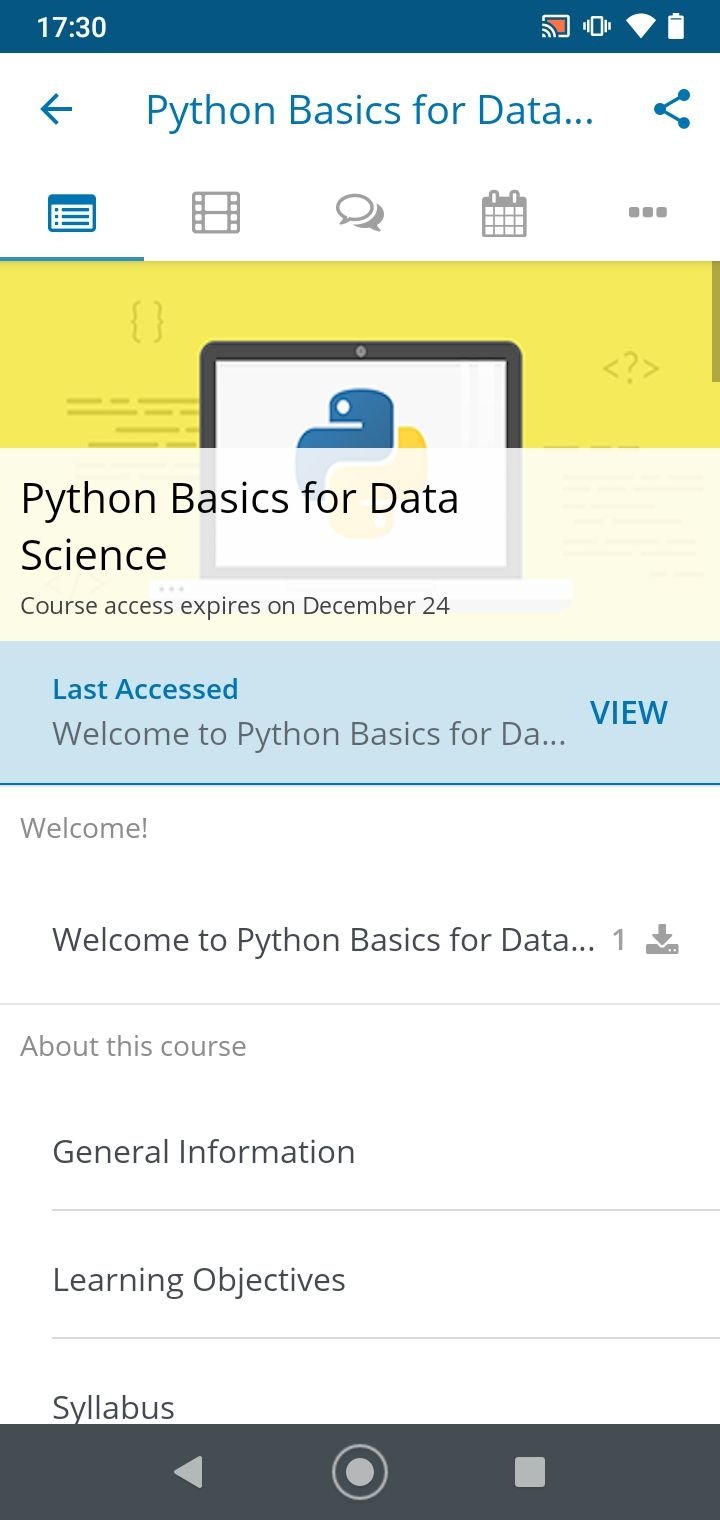The image size is (720, 1520).
Task: Tap the Android back navigation triangle
Action: [188, 1472]
